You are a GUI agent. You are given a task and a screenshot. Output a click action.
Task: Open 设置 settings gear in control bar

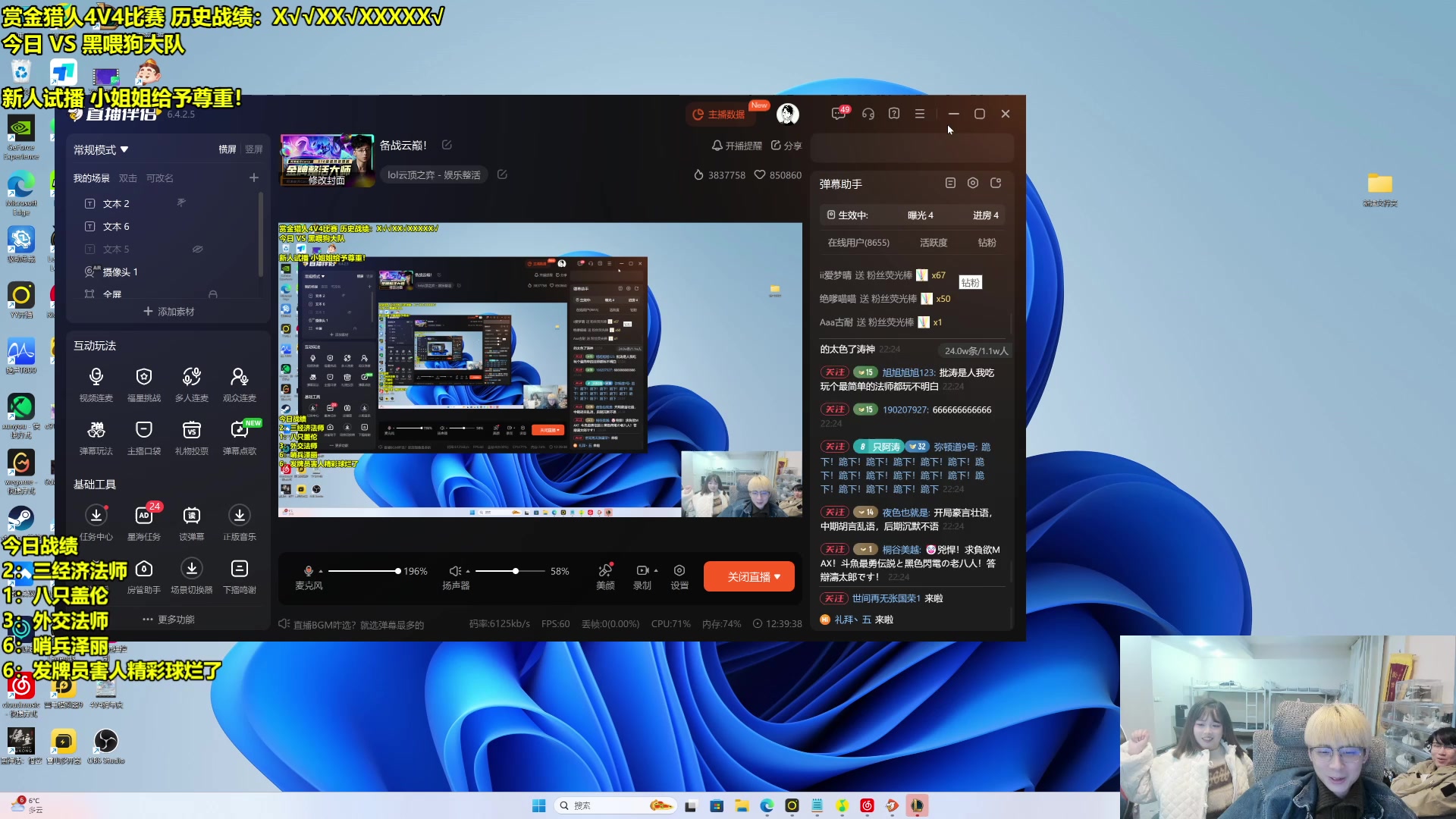[x=679, y=576]
